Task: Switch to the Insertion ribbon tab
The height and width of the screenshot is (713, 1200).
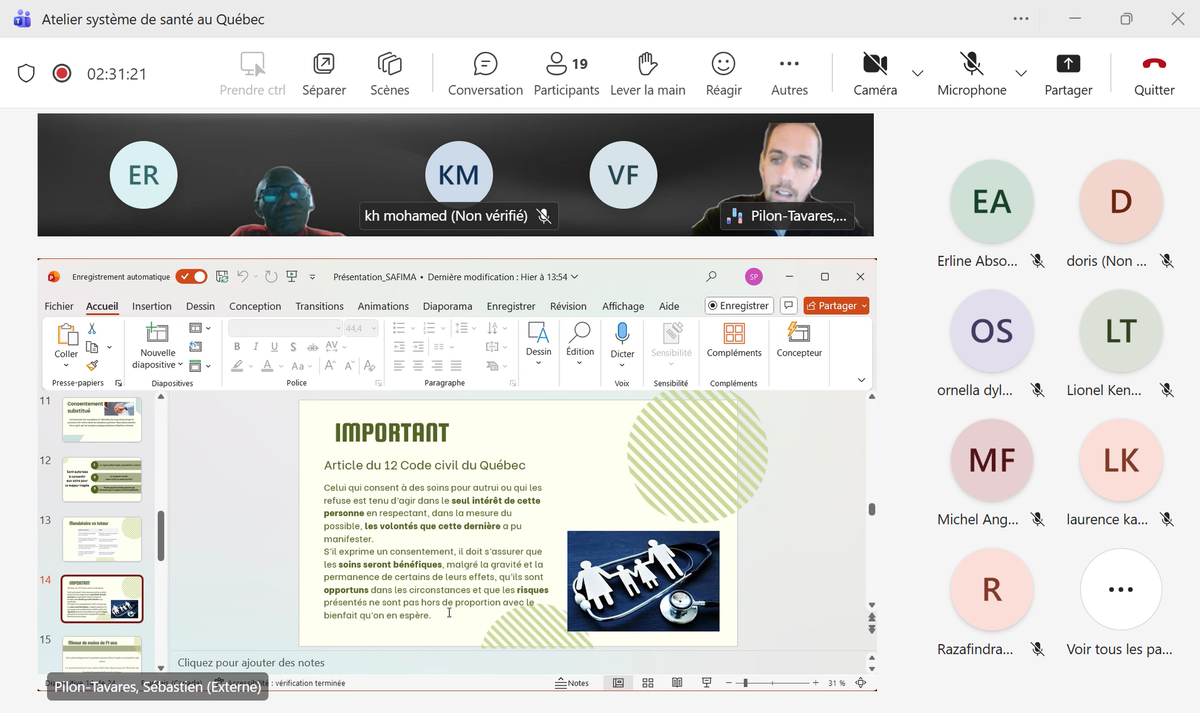Action: [152, 306]
